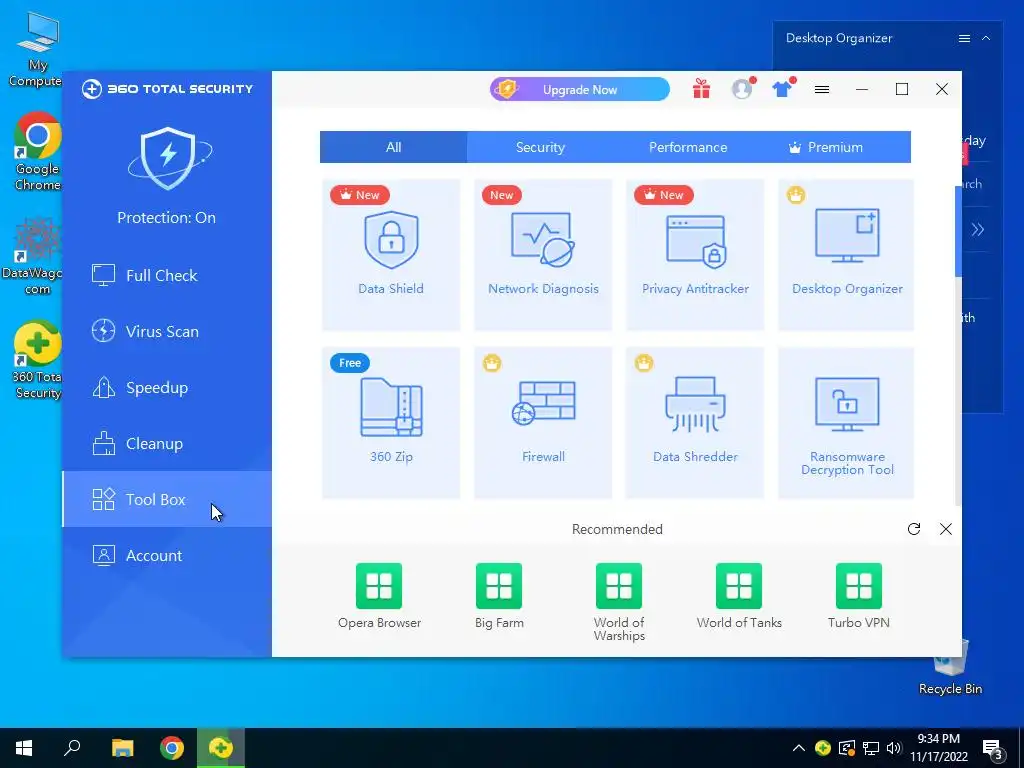The image size is (1024, 768).
Task: Select the My Computer desktop icon
Action: pyautogui.click(x=36, y=50)
